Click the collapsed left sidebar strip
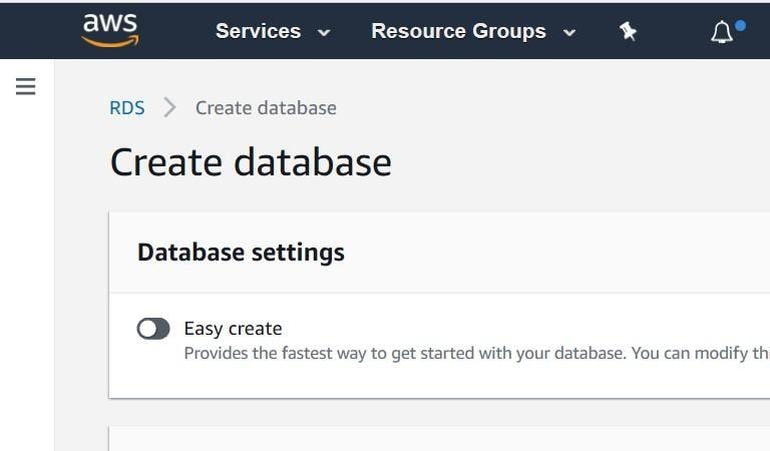This screenshot has width=770, height=451. point(26,280)
